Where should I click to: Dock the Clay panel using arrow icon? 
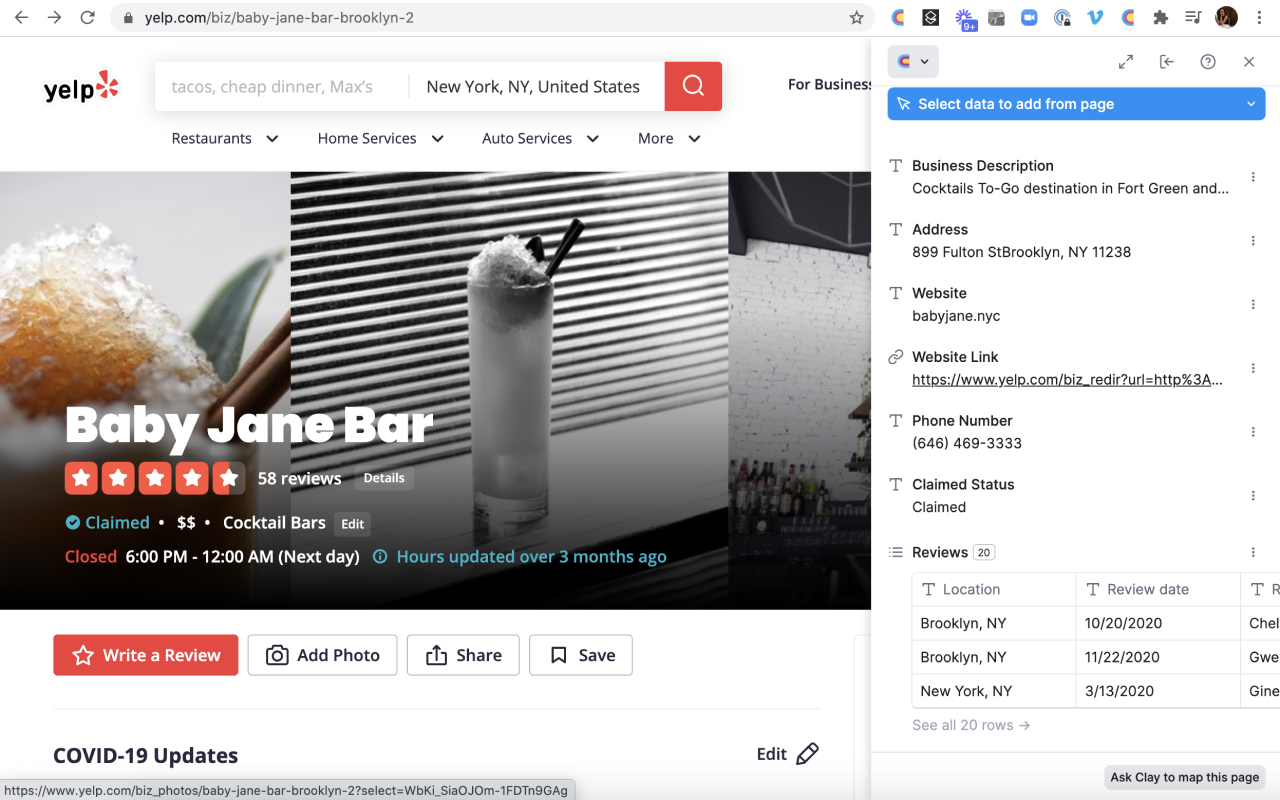click(x=1166, y=62)
